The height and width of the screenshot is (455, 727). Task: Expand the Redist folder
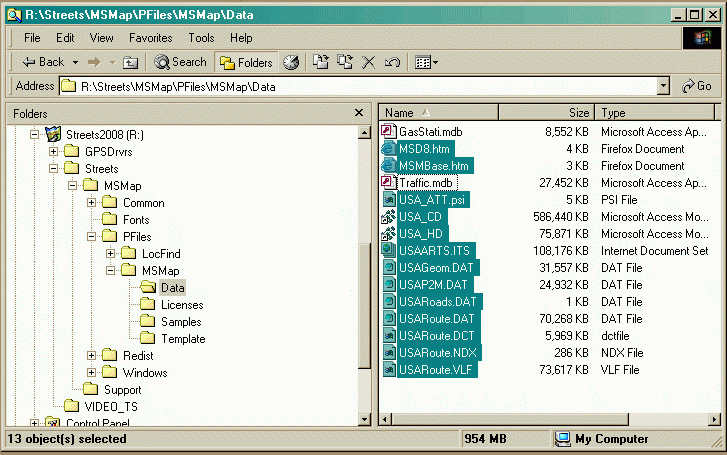91,356
